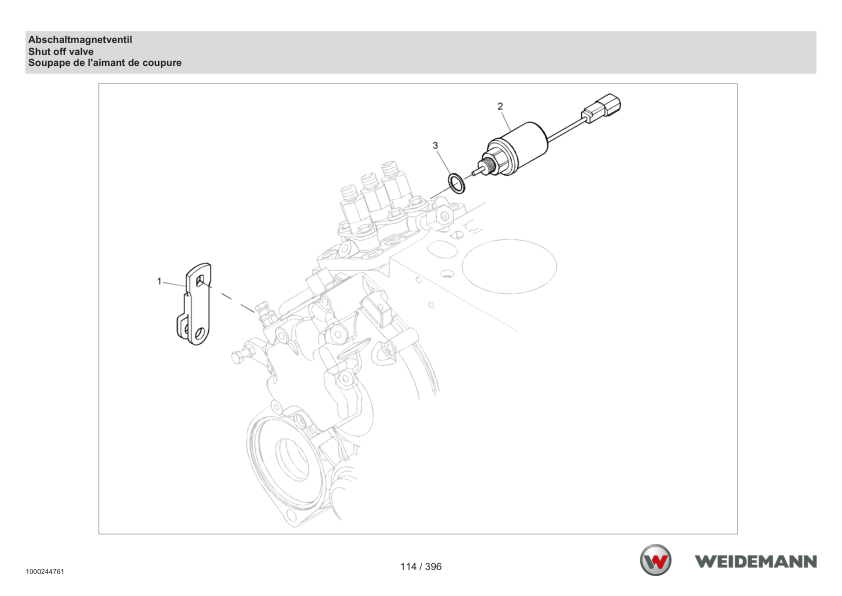Viewport: 842px width, 596px height.
Task: Click the solenoid electrical connector plug
Action: click(x=601, y=108)
